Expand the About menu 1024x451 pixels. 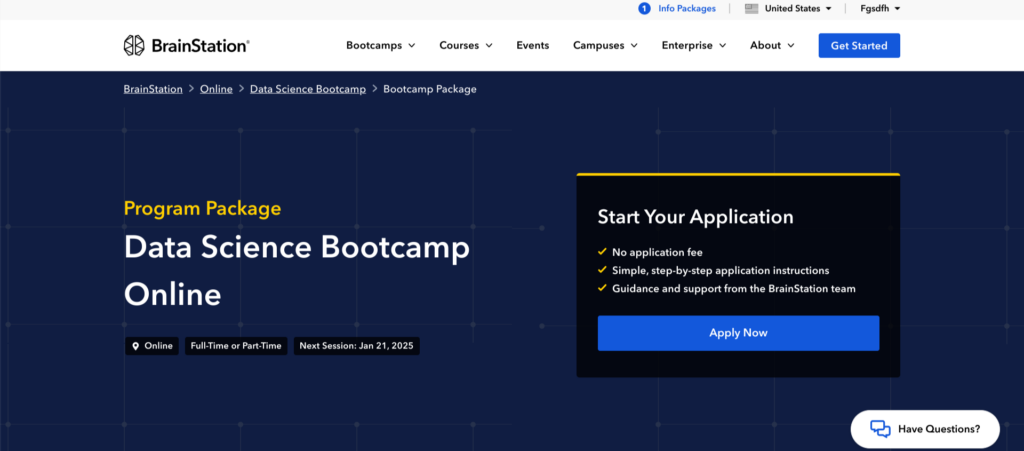coord(772,45)
